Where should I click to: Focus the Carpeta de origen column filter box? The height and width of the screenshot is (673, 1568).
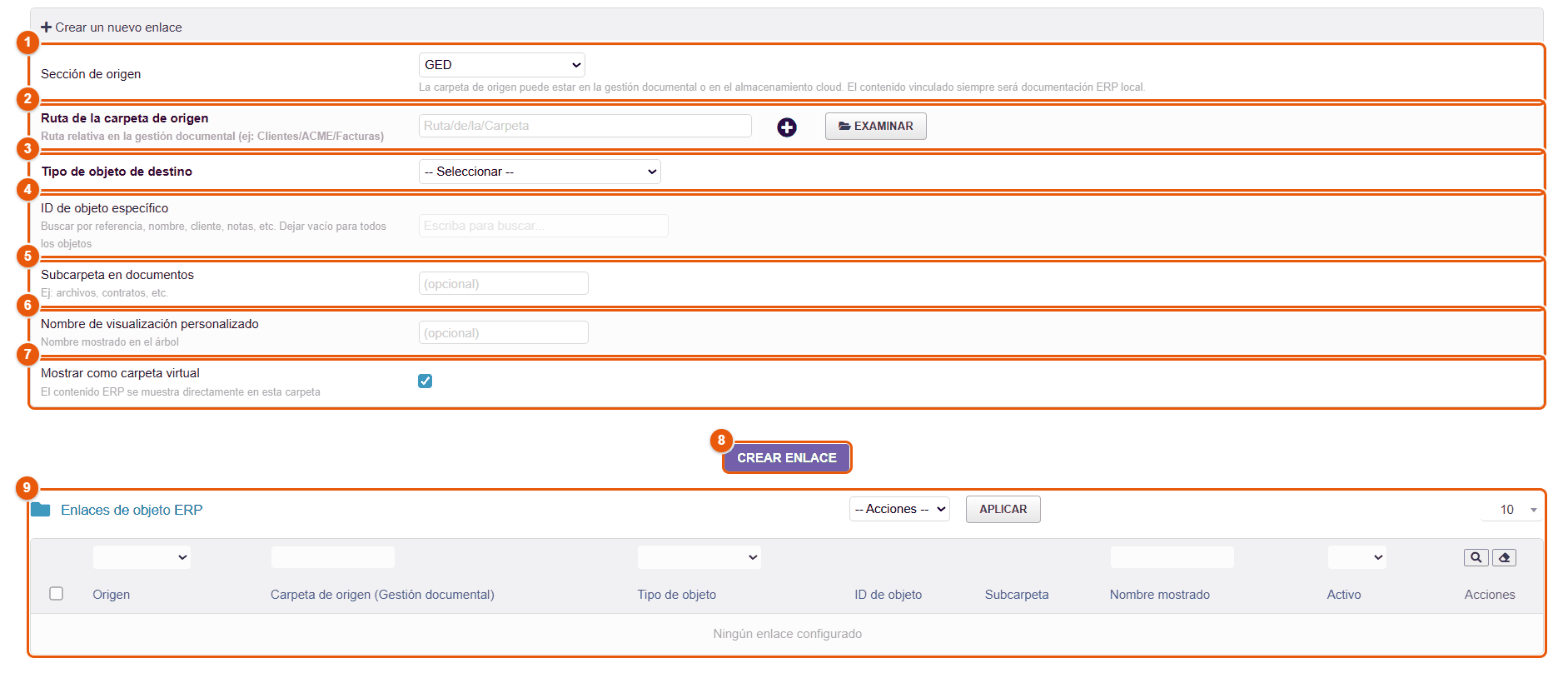pyautogui.click(x=333, y=557)
